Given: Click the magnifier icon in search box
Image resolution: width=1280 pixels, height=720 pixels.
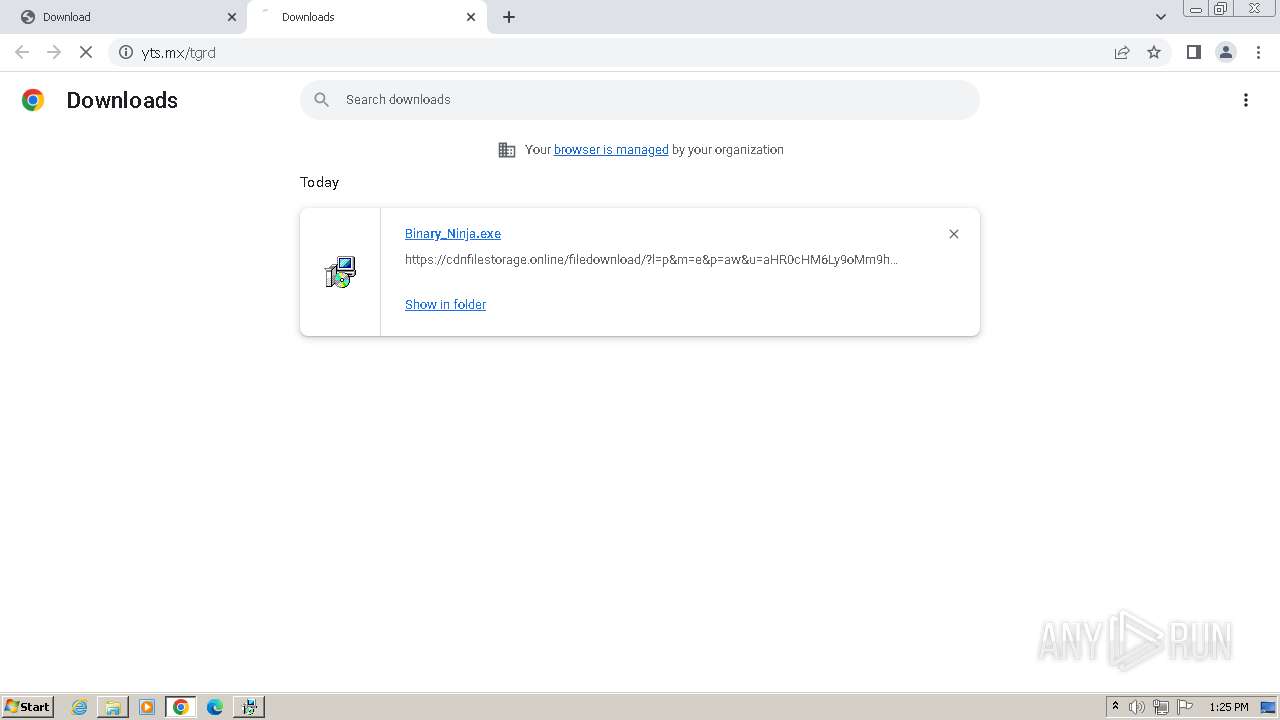Looking at the screenshot, I should (x=321, y=100).
